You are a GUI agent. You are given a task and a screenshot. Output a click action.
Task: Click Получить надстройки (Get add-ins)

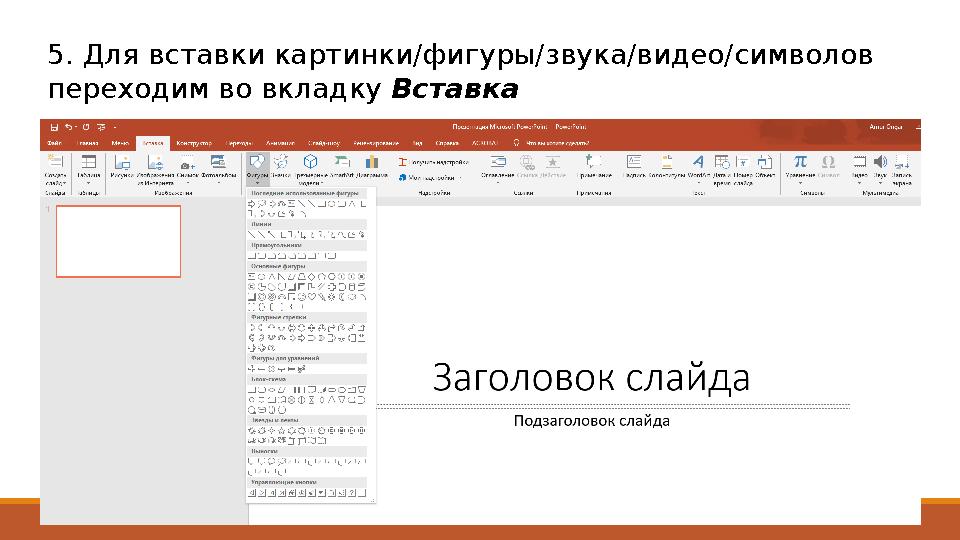tap(433, 162)
